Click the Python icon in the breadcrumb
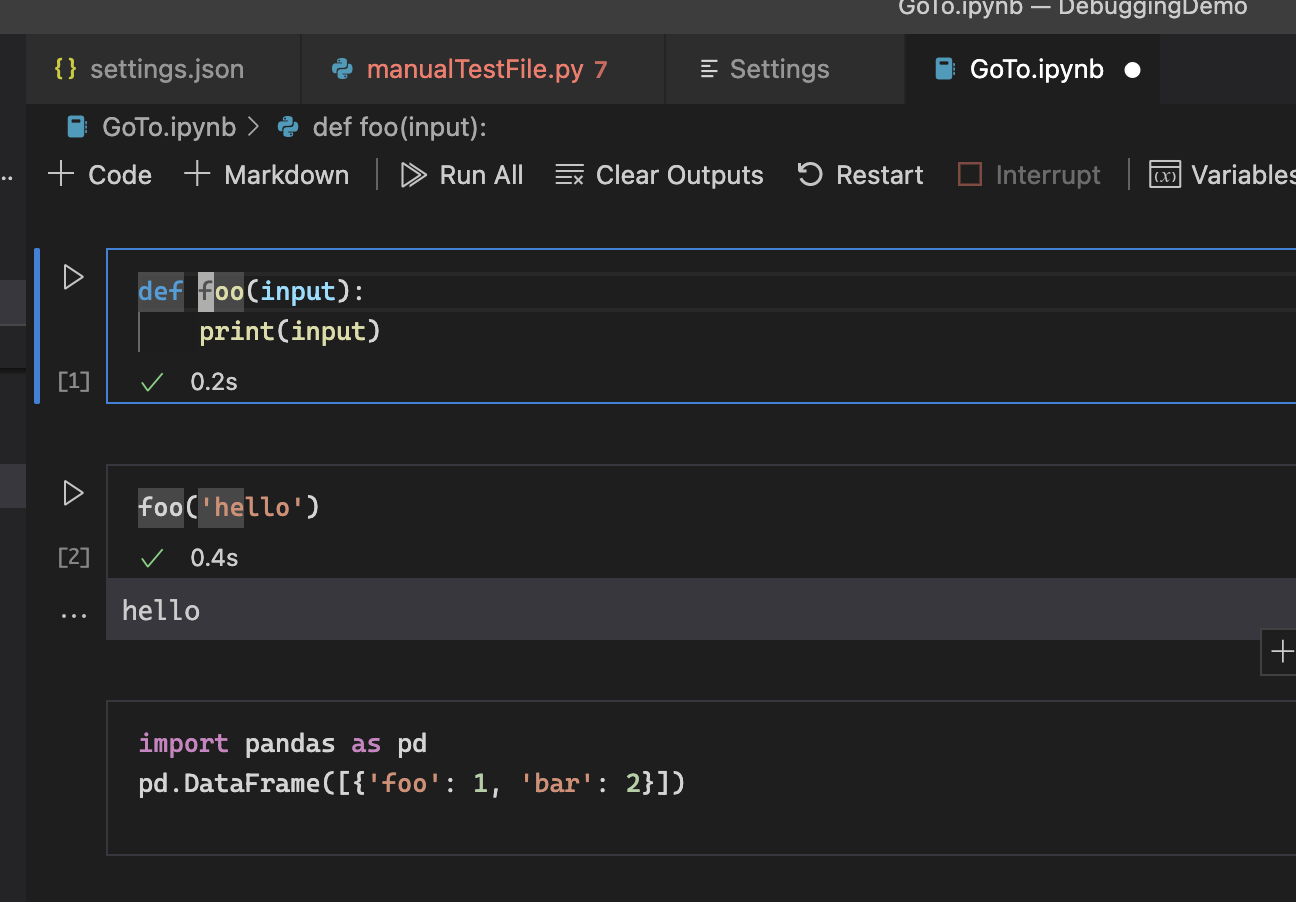1296x902 pixels. coord(289,127)
